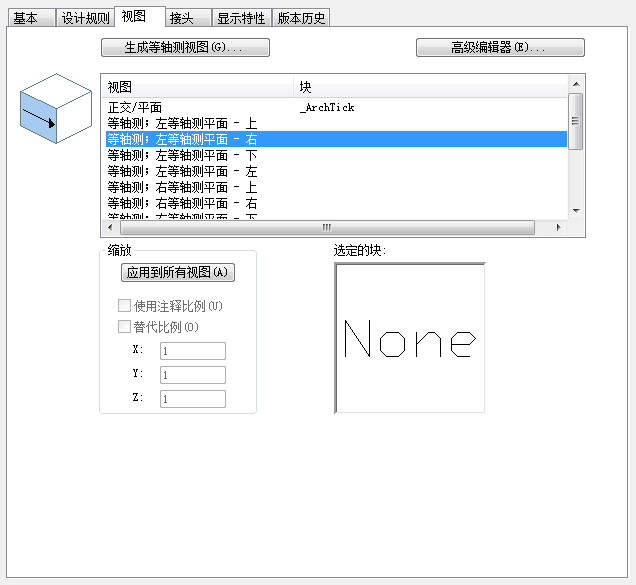Image resolution: width=636 pixels, height=585 pixels.
Task: Click 应用到所有视图(A) button
Action: 178,272
